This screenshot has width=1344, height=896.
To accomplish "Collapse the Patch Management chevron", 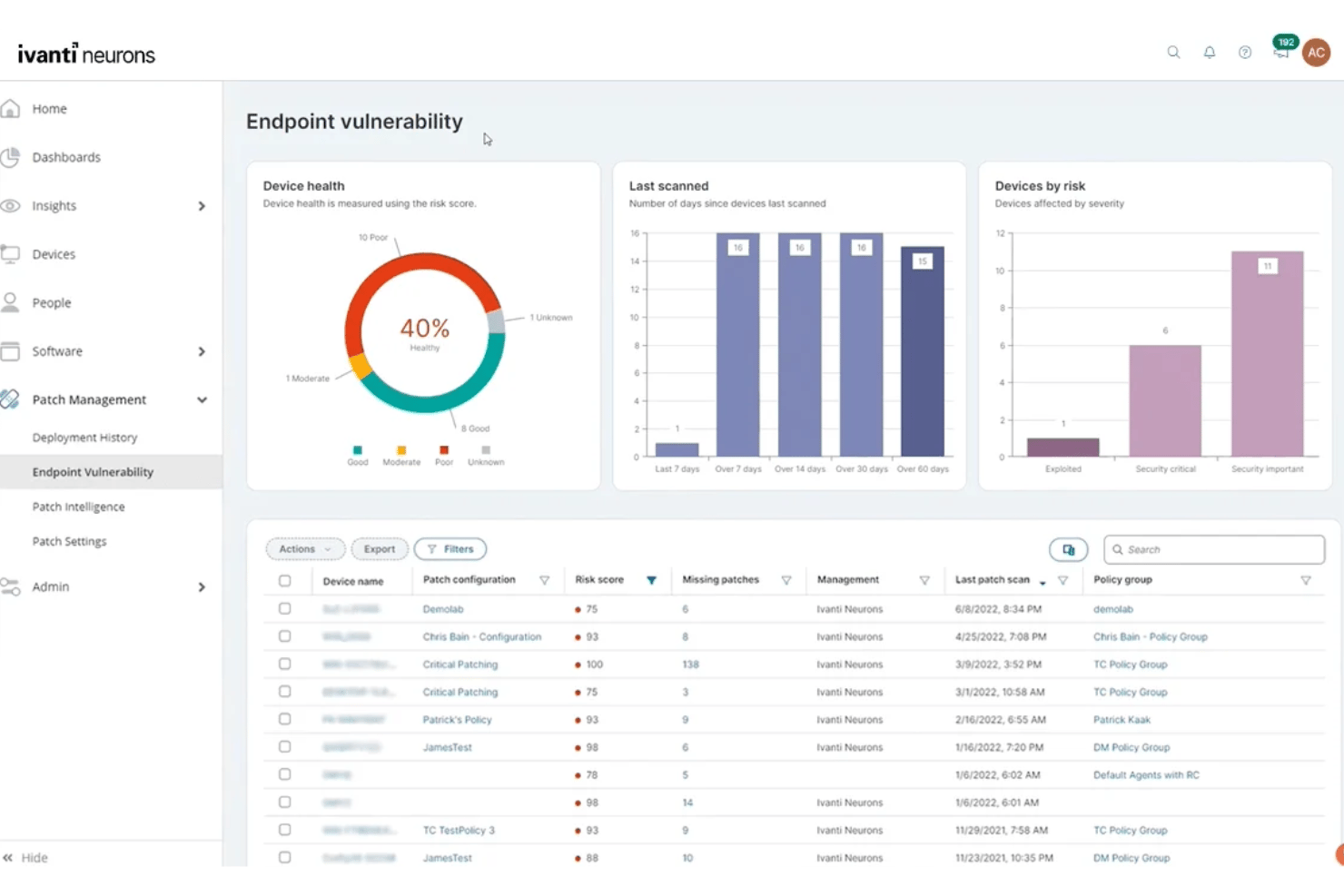I will click(x=202, y=399).
